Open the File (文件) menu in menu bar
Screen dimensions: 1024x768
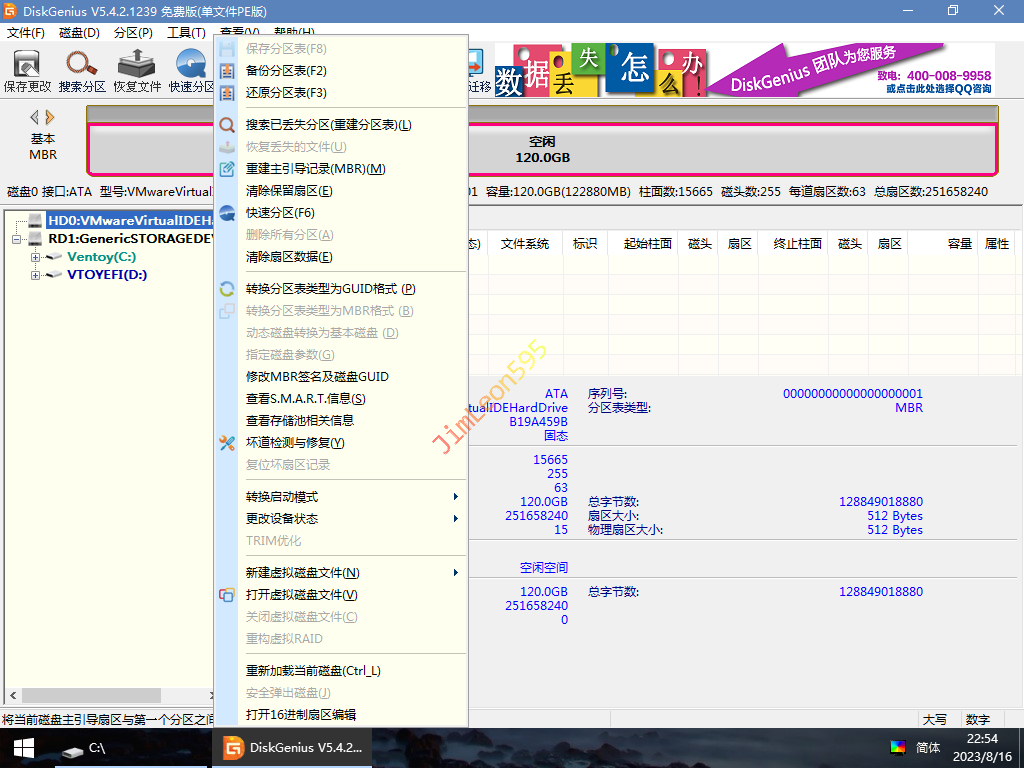(x=25, y=33)
